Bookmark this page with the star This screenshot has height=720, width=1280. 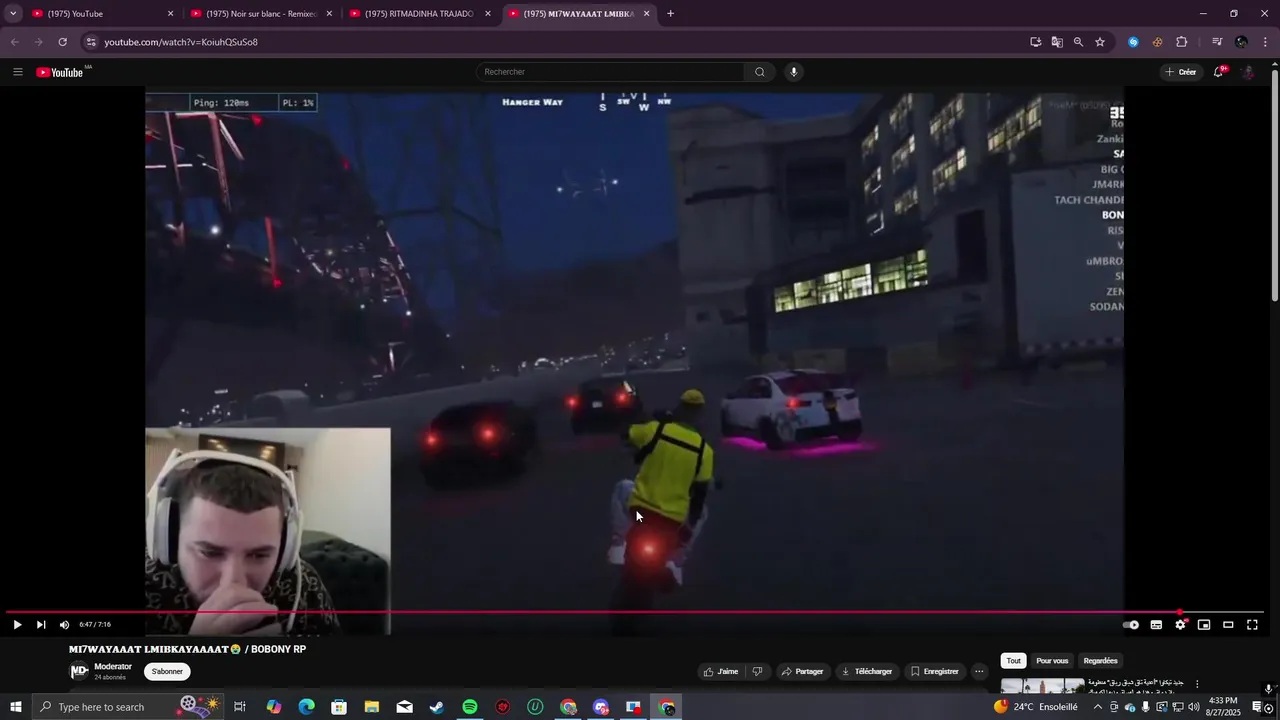[x=1100, y=42]
